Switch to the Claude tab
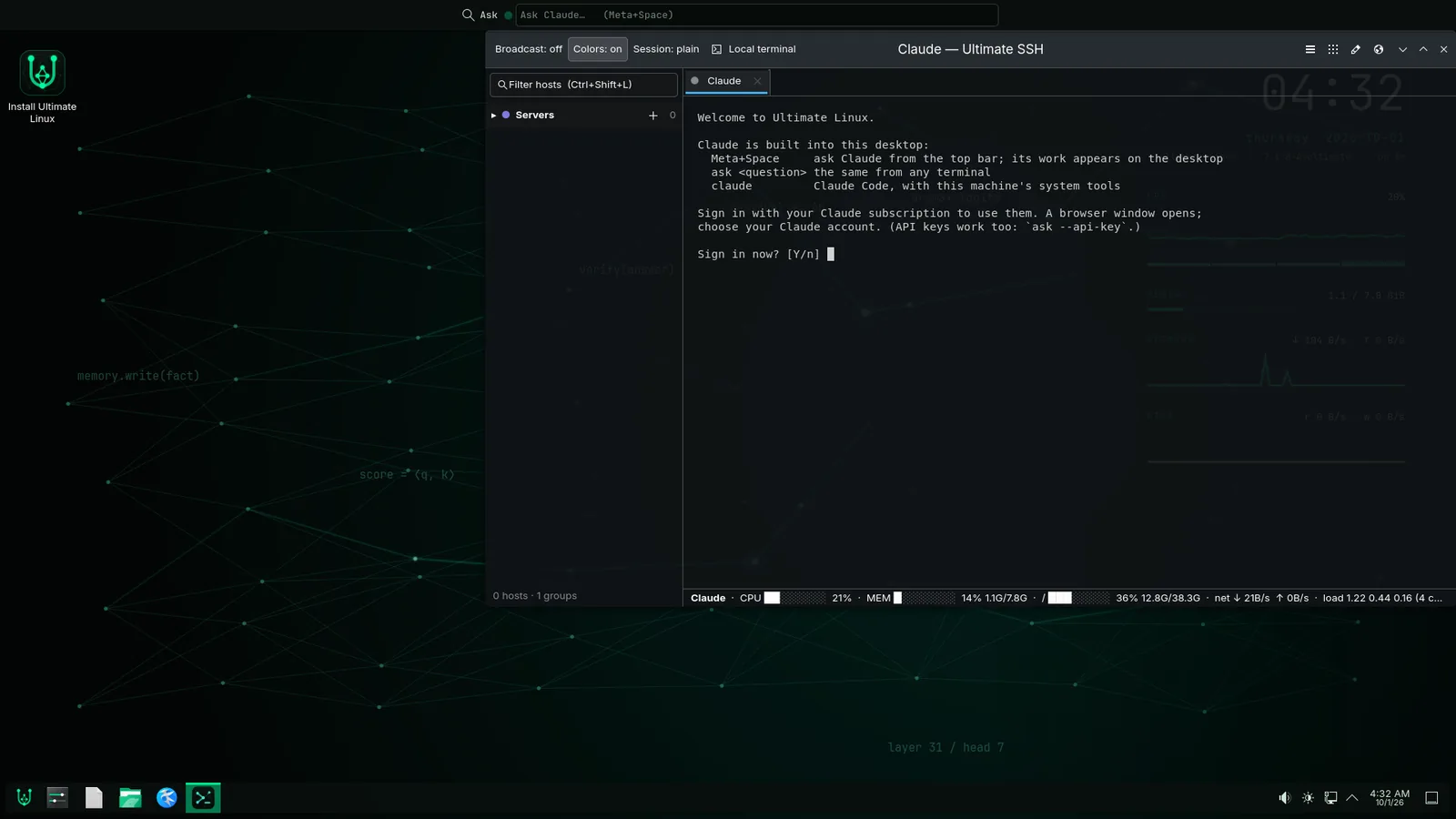Screen dimensions: 1456x819 coord(724,81)
